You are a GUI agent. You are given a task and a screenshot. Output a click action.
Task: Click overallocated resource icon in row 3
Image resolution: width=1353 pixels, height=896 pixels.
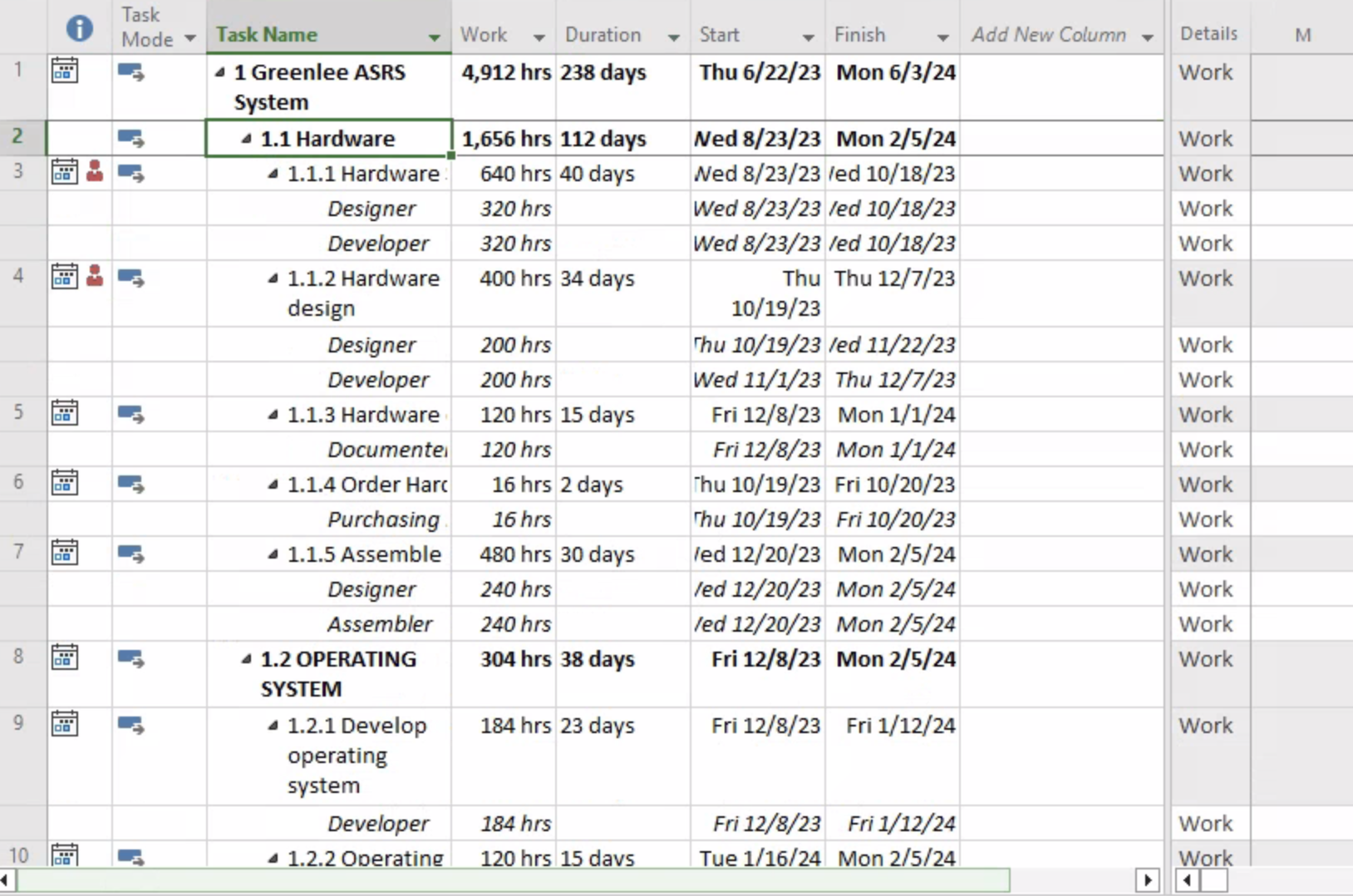(95, 171)
